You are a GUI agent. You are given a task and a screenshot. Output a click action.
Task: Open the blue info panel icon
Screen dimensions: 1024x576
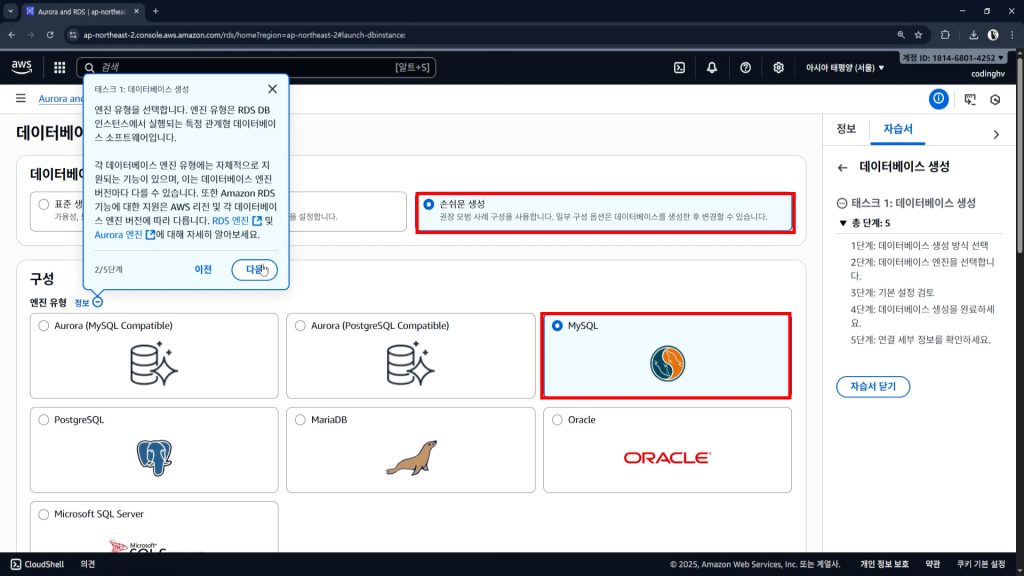point(938,99)
